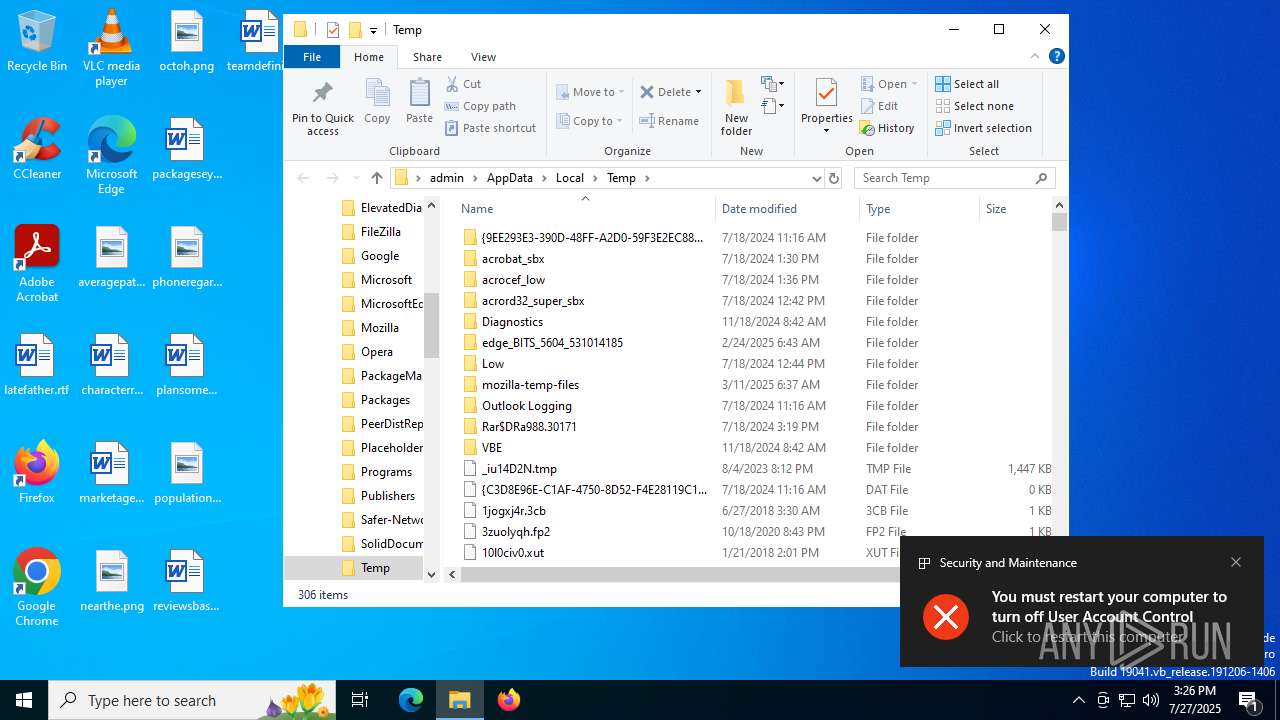This screenshot has width=1280, height=720.
Task: Open Explorer Help question mark icon
Action: [x=1056, y=57]
